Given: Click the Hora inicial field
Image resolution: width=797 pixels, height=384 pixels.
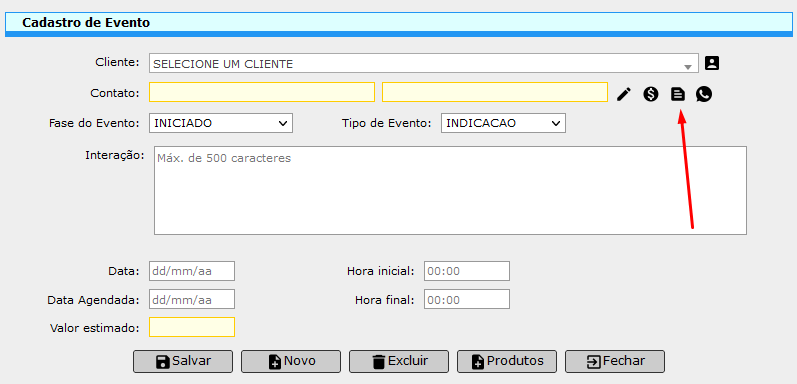Looking at the screenshot, I should [467, 271].
